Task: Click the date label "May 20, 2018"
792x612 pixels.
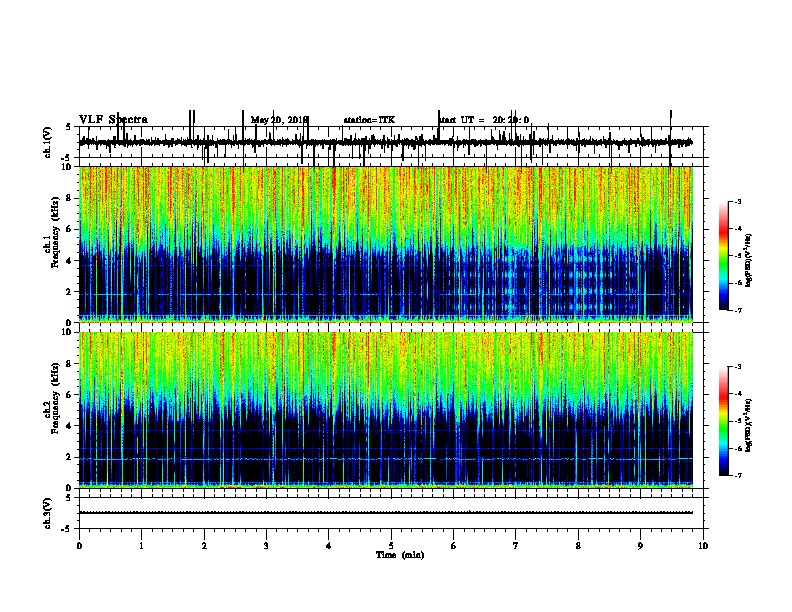Action: 279,120
